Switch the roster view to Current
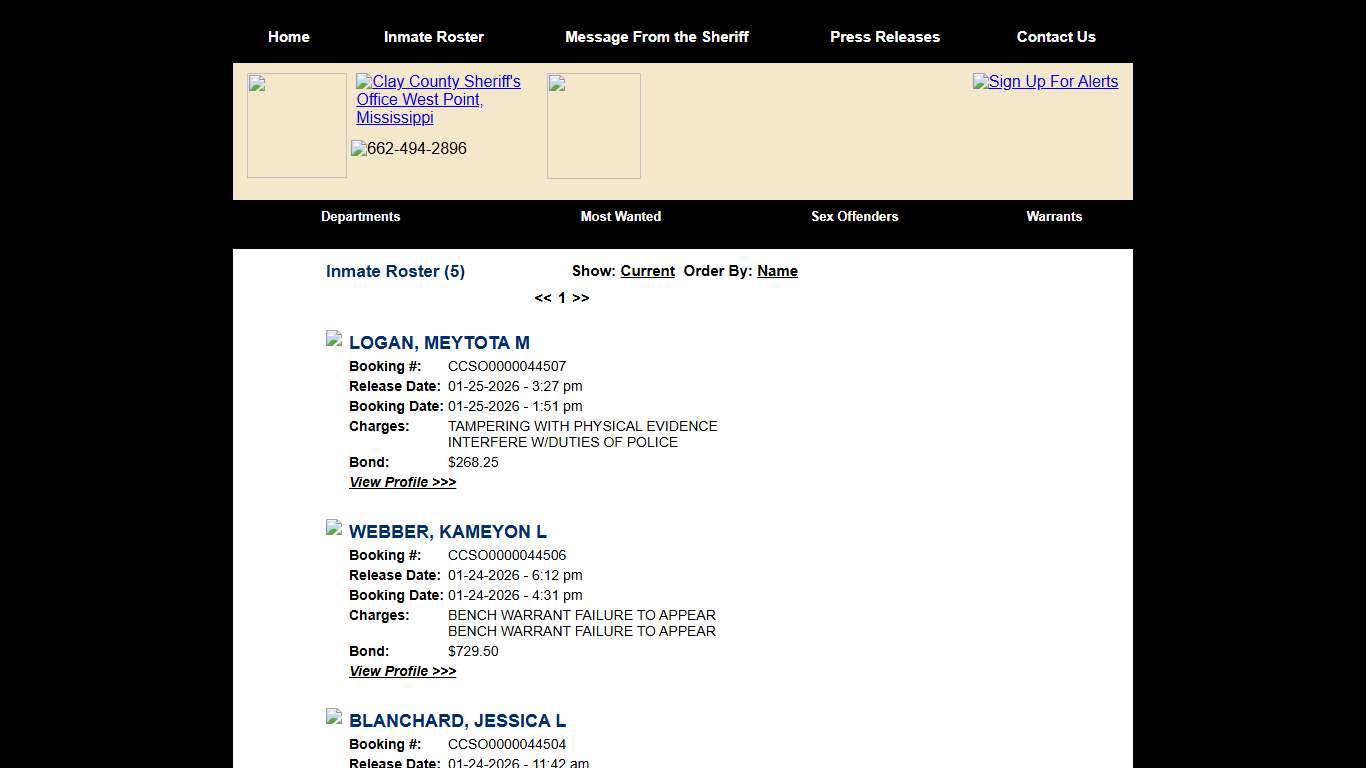The height and width of the screenshot is (768, 1366). click(647, 270)
